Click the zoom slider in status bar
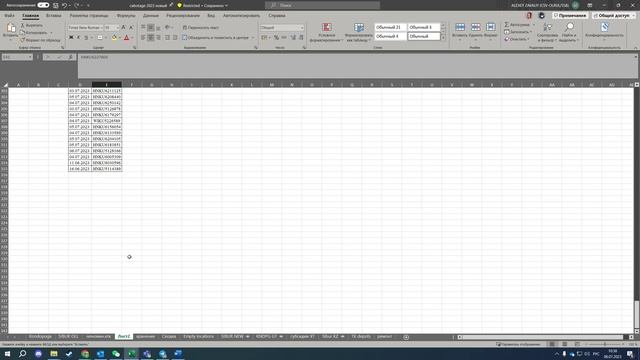This screenshot has width=640, height=360. (604, 344)
